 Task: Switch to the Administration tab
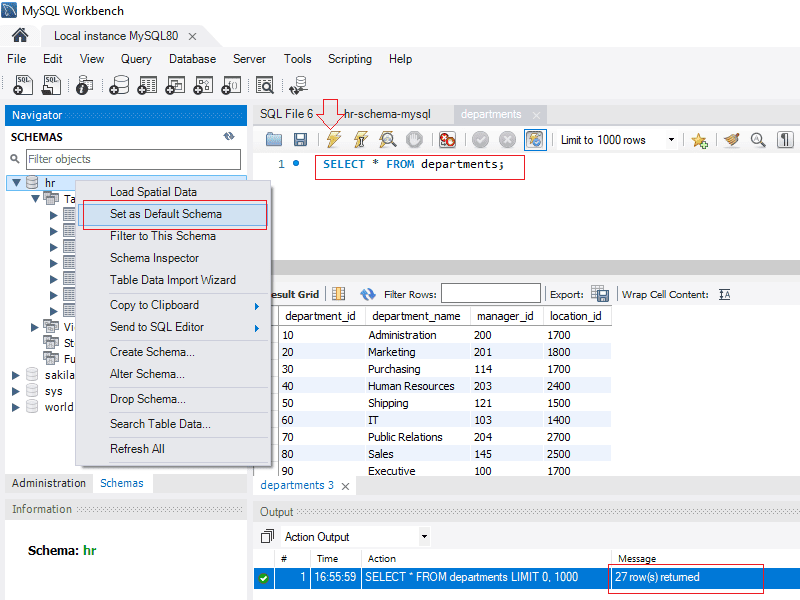coord(48,483)
